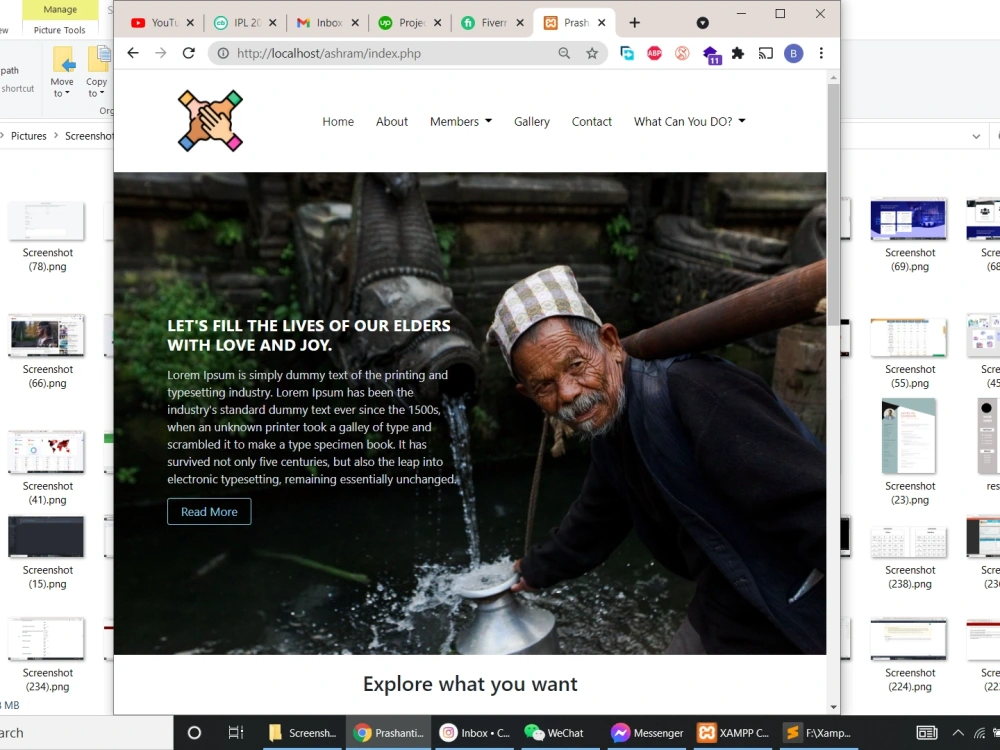Open Chrome three-dot menu
The height and width of the screenshot is (750, 1000).
pos(821,54)
